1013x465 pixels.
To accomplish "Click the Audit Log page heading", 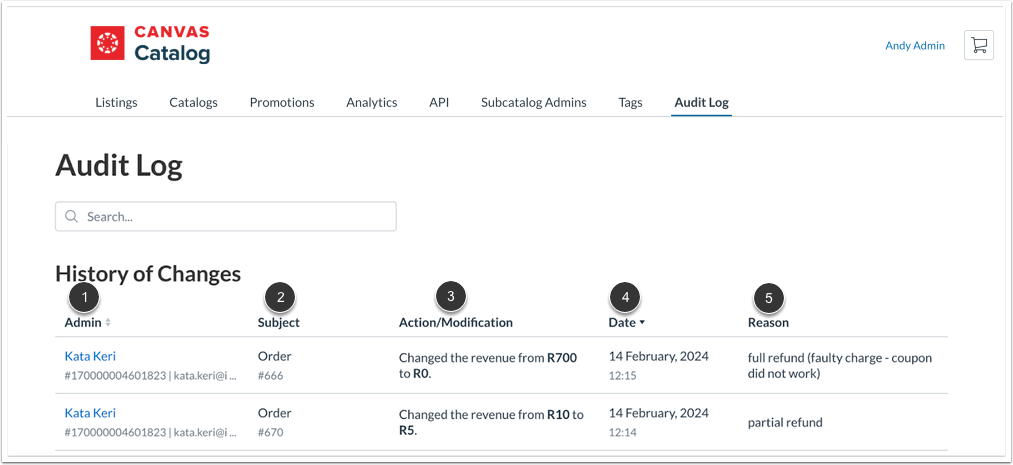I will pos(119,167).
